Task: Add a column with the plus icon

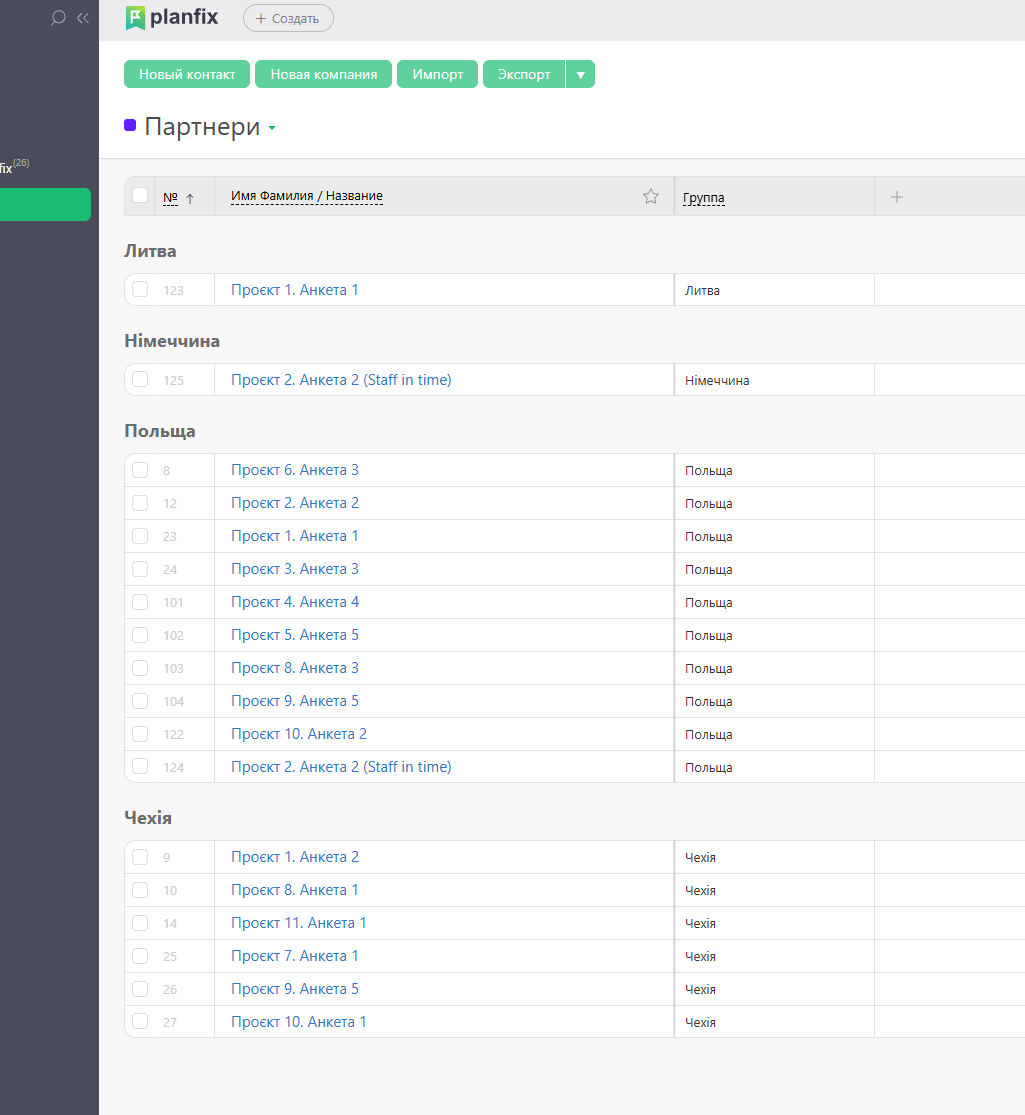Action: [x=897, y=197]
